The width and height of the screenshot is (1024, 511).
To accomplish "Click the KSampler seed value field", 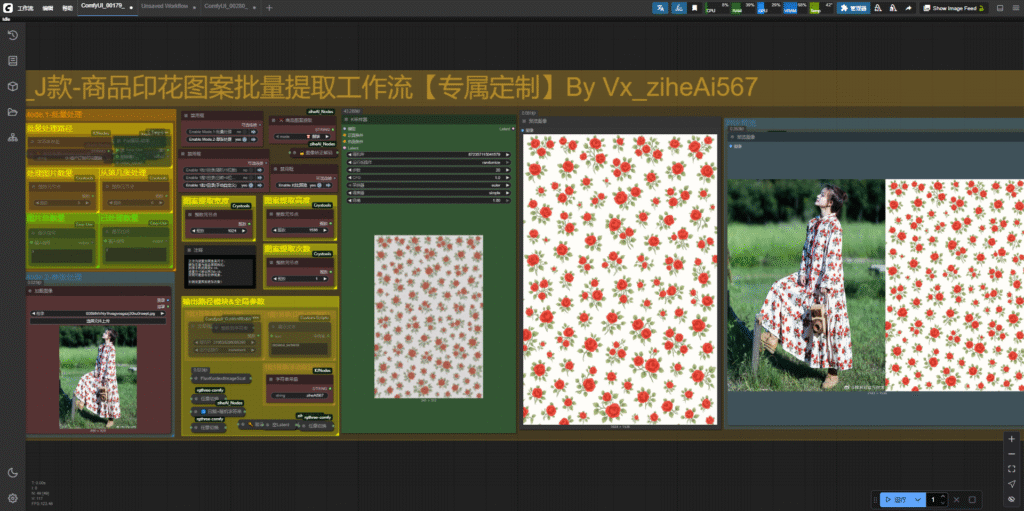I will click(x=428, y=154).
